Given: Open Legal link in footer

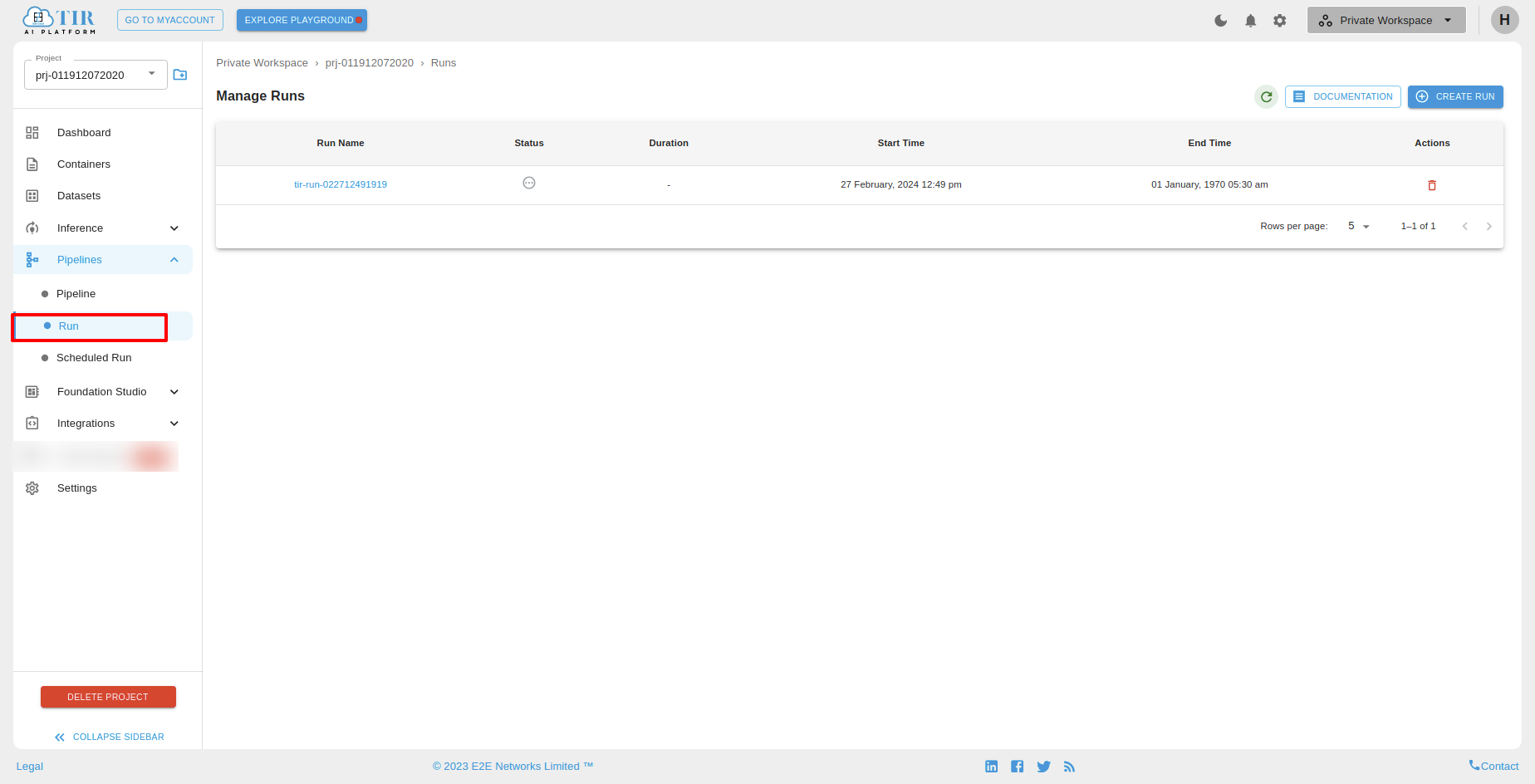Looking at the screenshot, I should click(x=30, y=767).
